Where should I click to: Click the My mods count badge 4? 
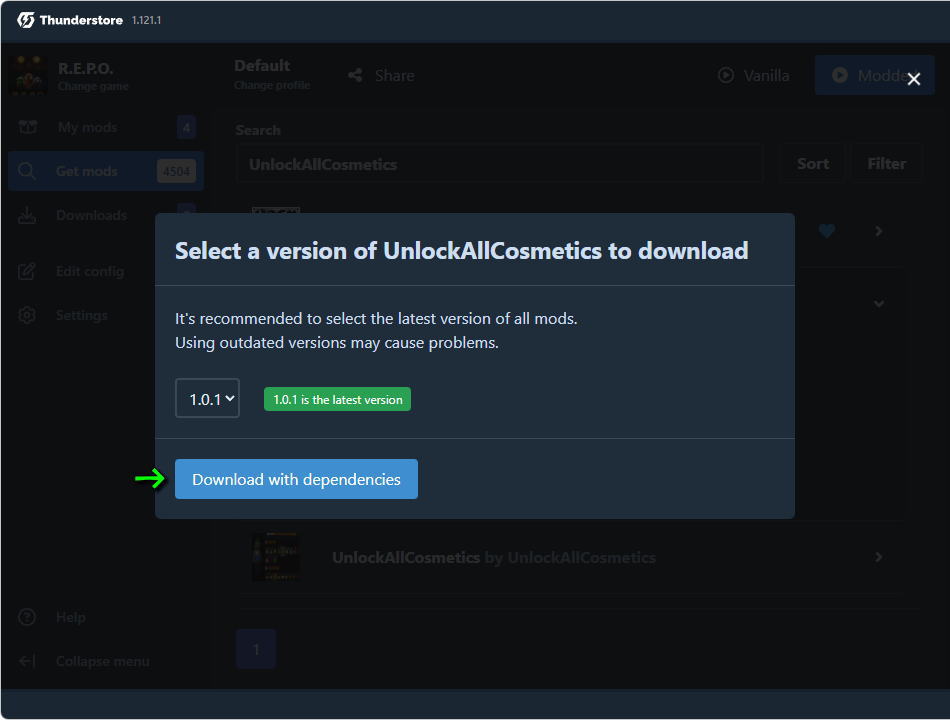click(187, 127)
